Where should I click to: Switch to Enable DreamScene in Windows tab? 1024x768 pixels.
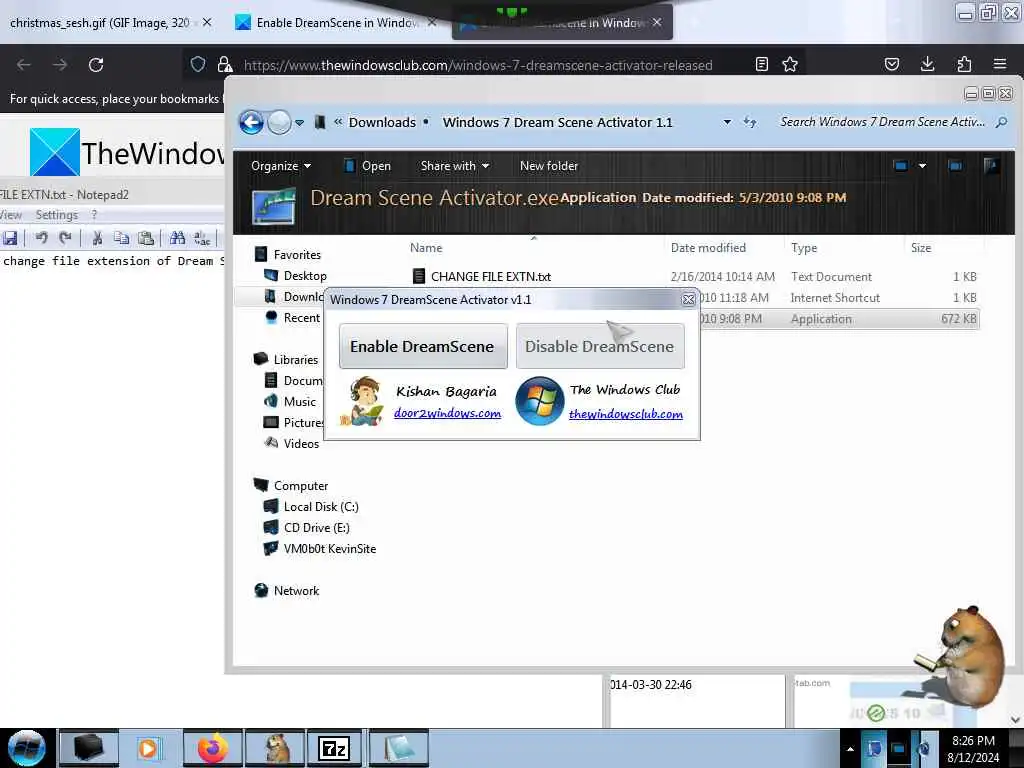tap(336, 23)
